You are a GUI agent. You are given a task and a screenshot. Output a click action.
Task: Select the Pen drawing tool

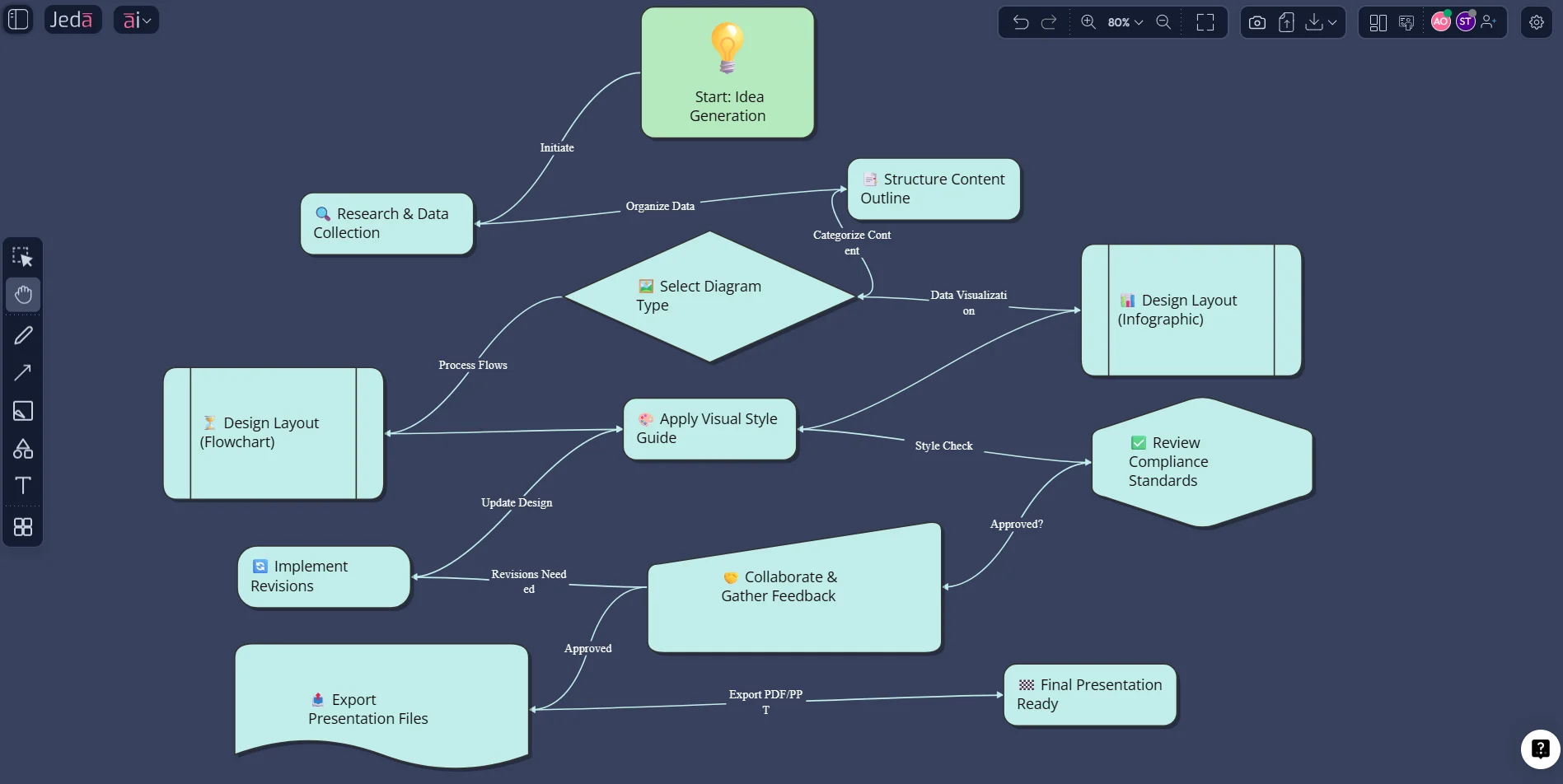(x=23, y=334)
